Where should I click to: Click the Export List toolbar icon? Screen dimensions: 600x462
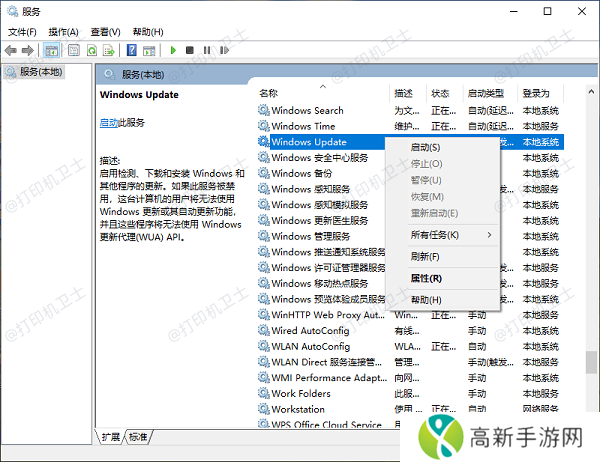109,50
